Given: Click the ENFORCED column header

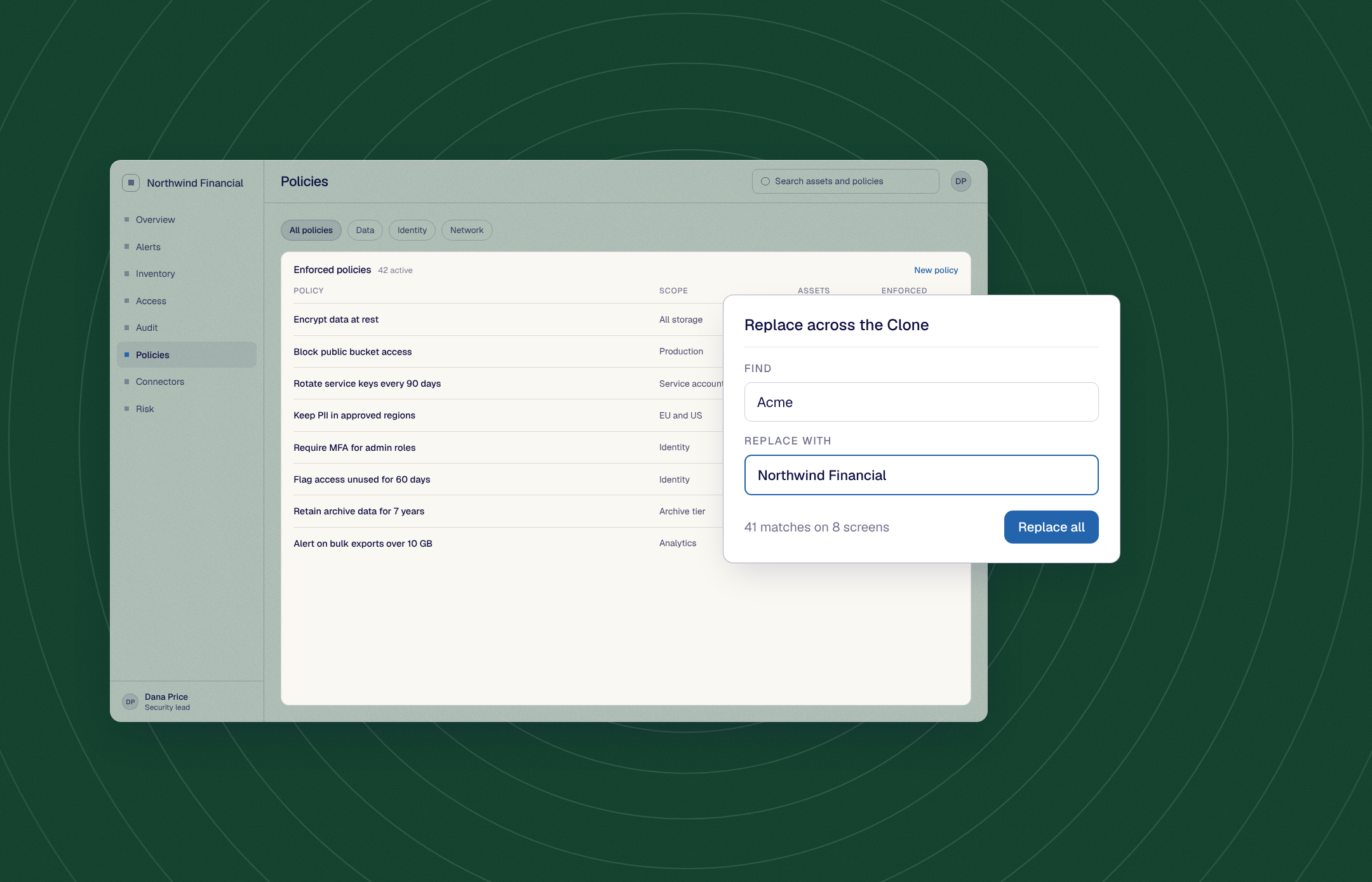Looking at the screenshot, I should 904,291.
